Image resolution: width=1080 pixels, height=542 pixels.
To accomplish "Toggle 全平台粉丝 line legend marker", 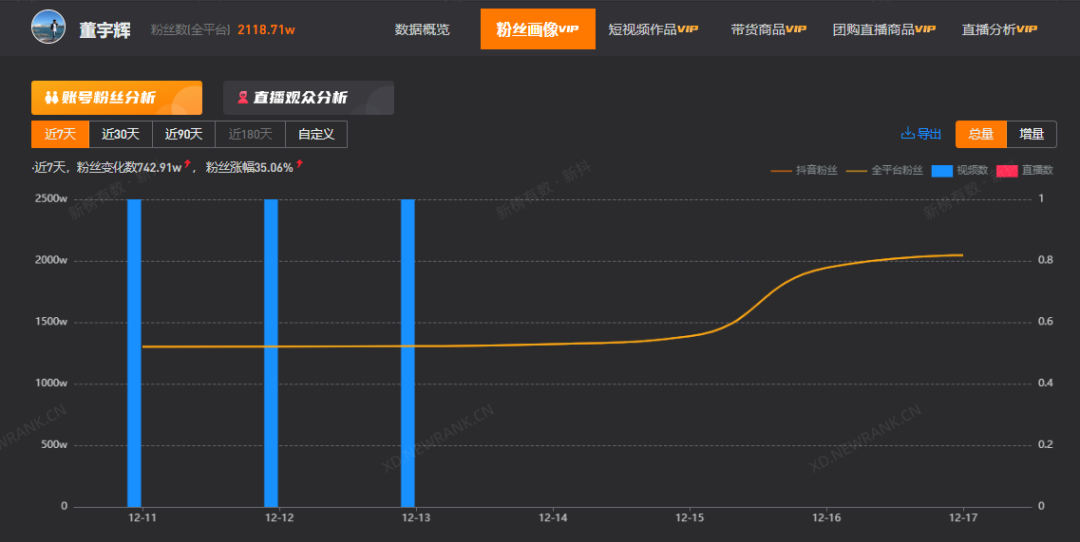I will click(857, 171).
